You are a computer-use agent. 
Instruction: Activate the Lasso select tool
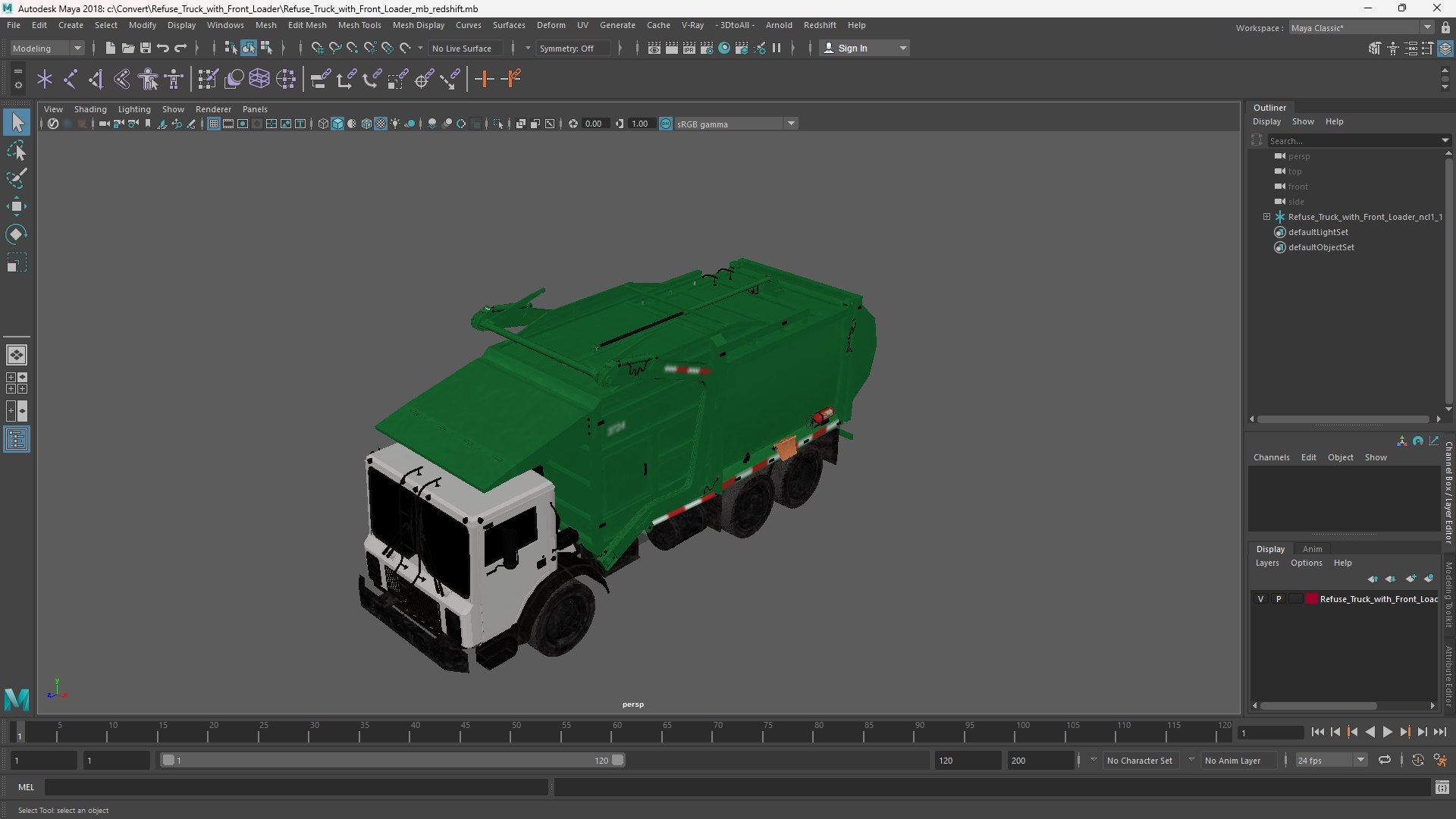17,150
